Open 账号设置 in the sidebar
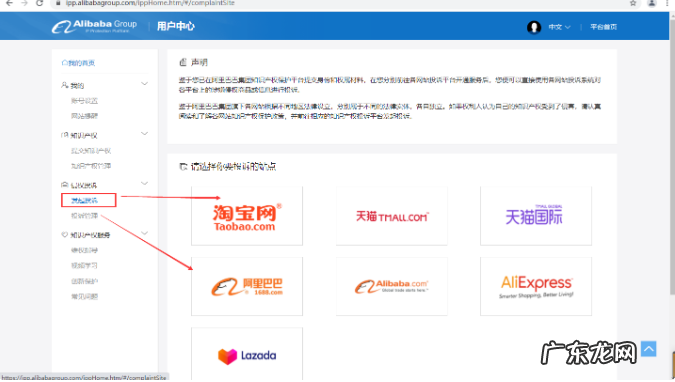 pos(84,101)
